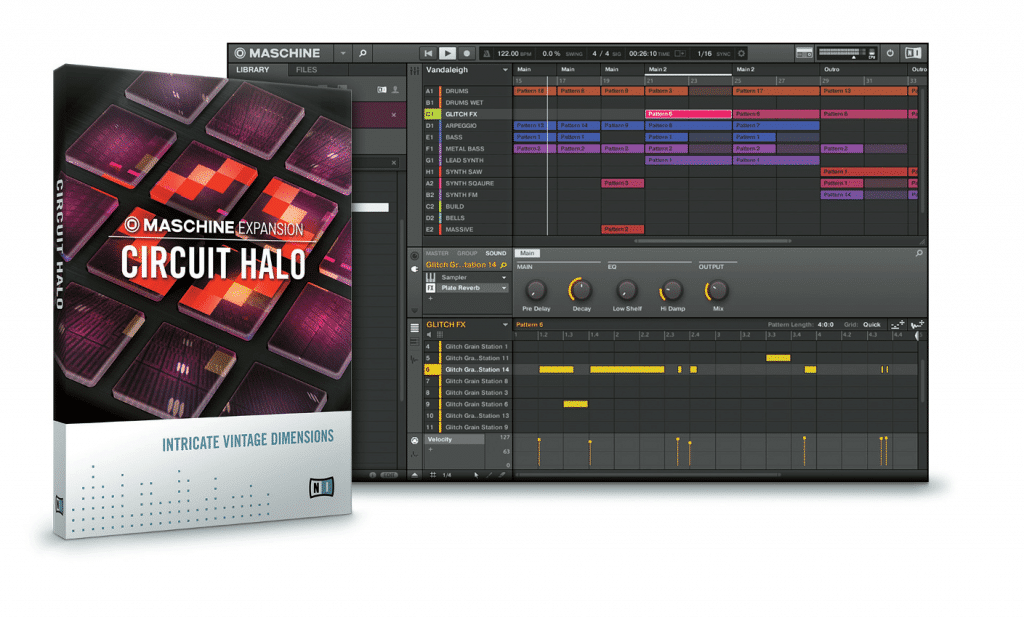The height and width of the screenshot is (618, 1024).
Task: Start playback with the Play button
Action: coord(447,54)
